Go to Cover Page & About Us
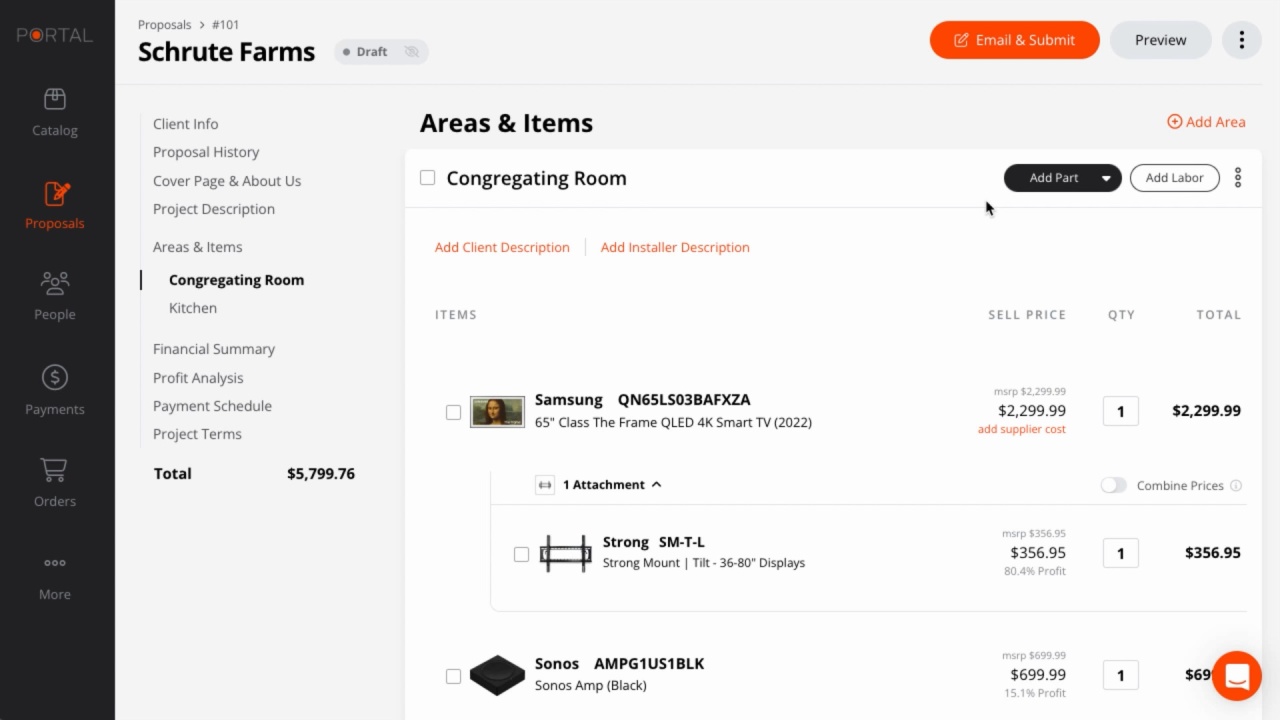Image resolution: width=1280 pixels, height=720 pixels. (227, 181)
